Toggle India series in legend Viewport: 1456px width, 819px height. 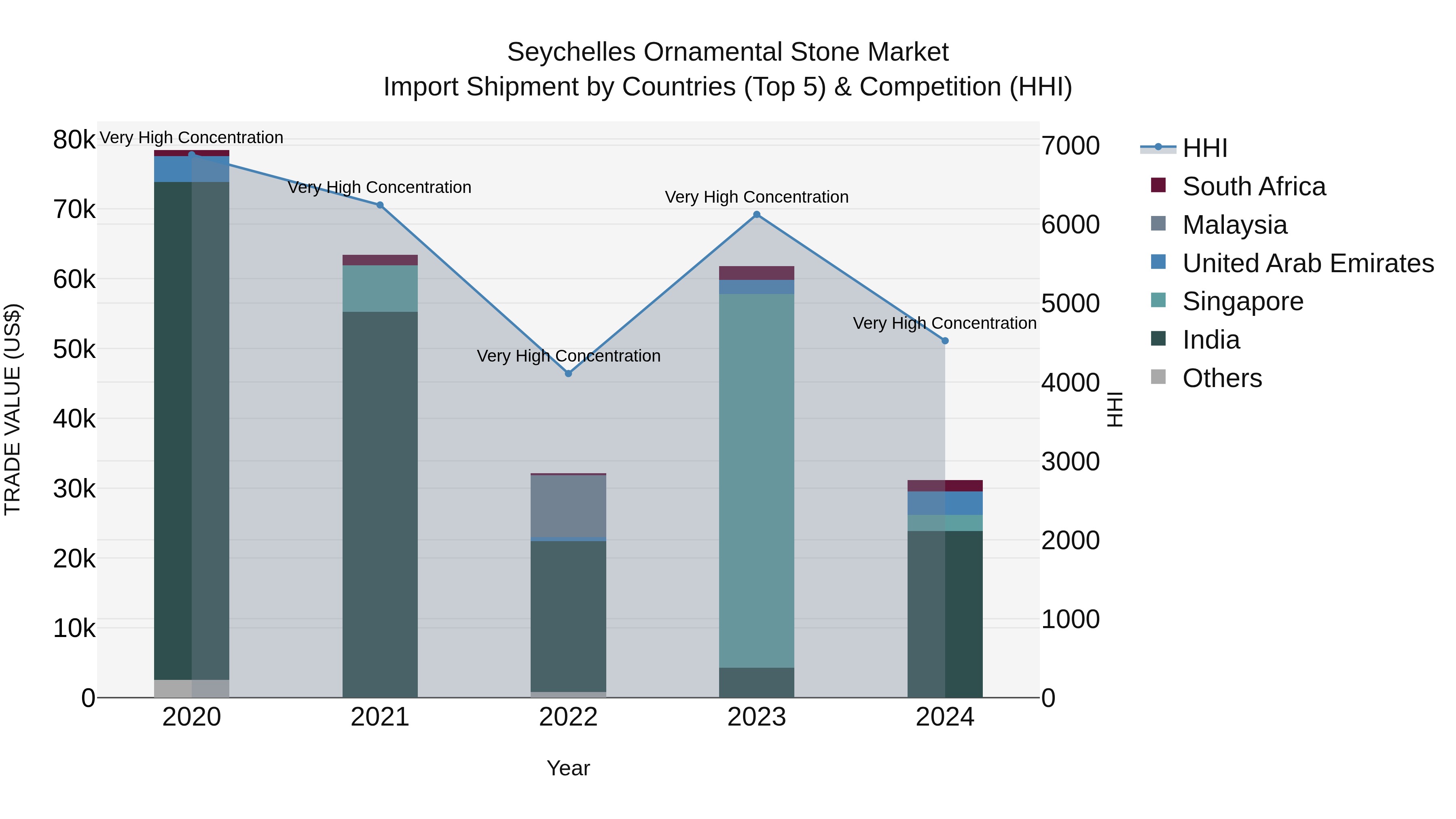[1195, 340]
